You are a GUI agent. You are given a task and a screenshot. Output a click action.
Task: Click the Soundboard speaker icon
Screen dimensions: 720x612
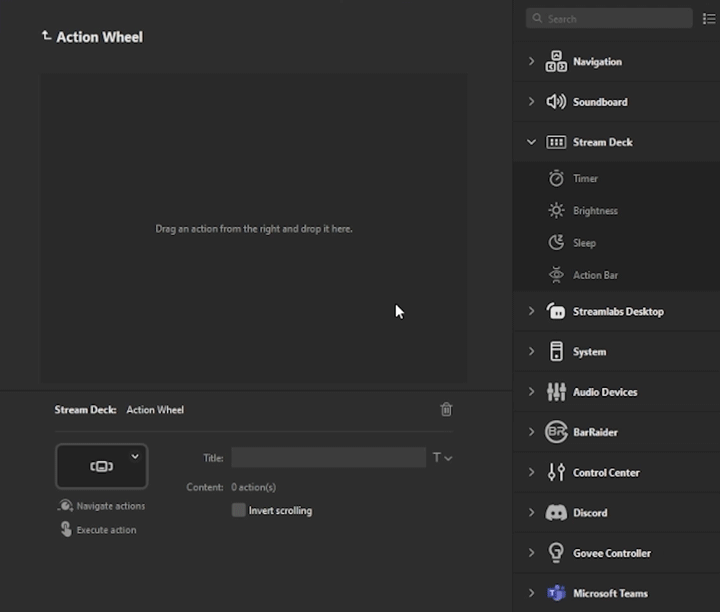click(556, 101)
